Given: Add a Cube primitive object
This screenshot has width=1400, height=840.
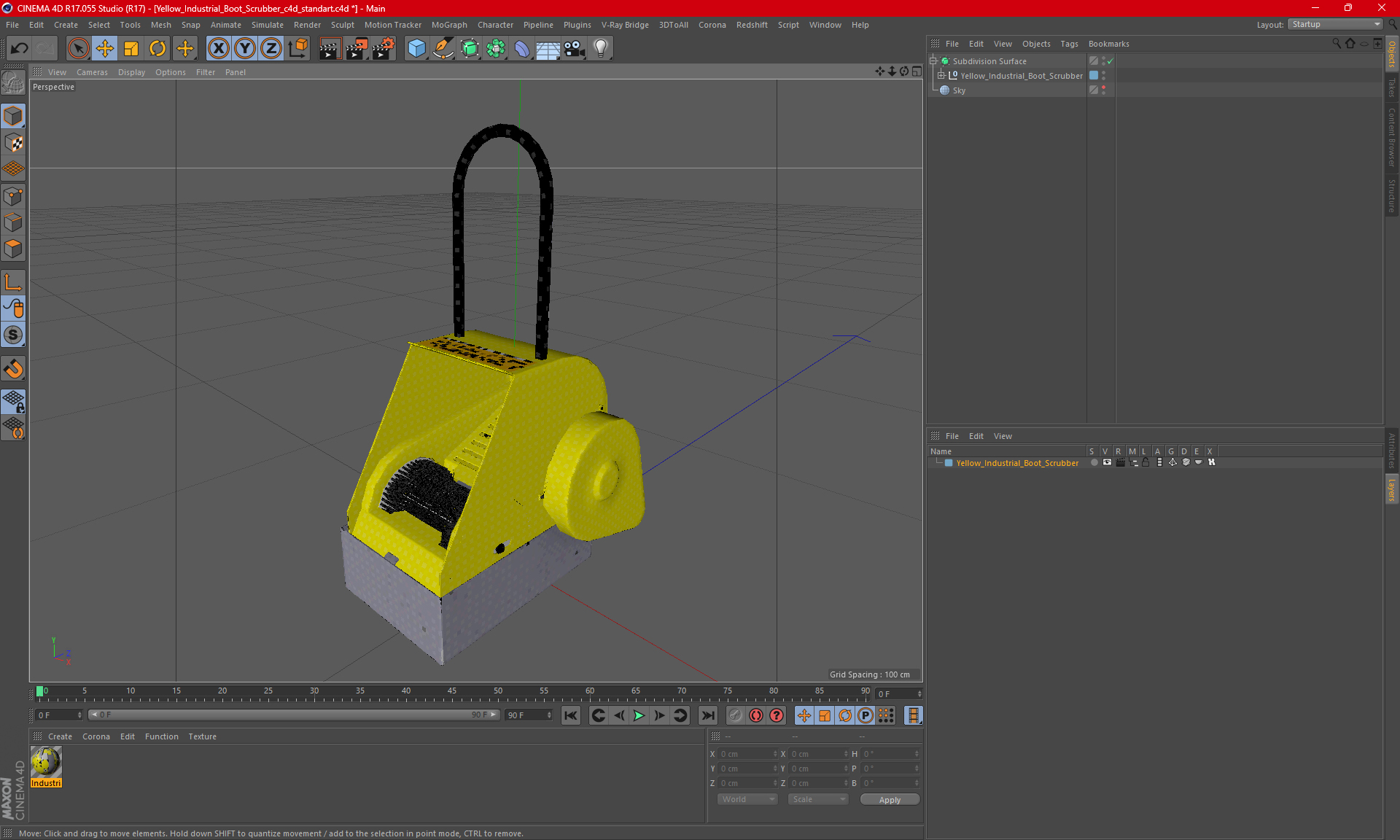Looking at the screenshot, I should click(416, 49).
